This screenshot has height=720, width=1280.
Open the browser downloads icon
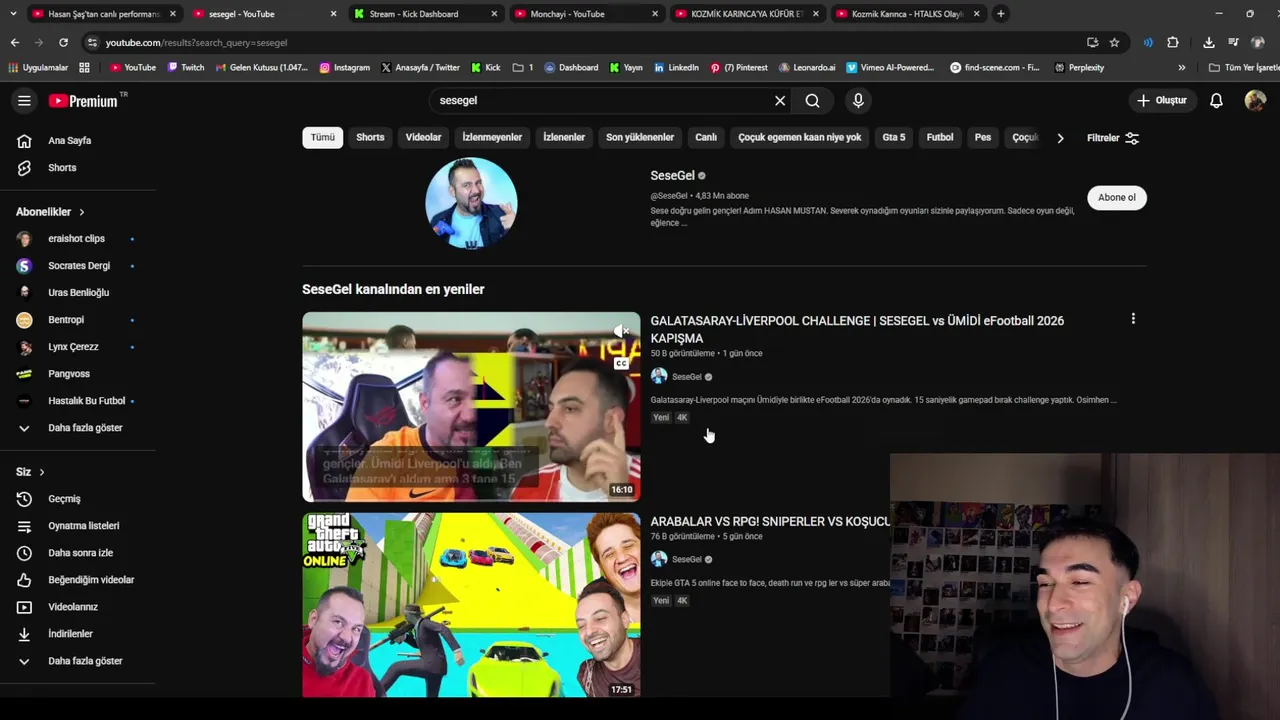(x=1209, y=43)
